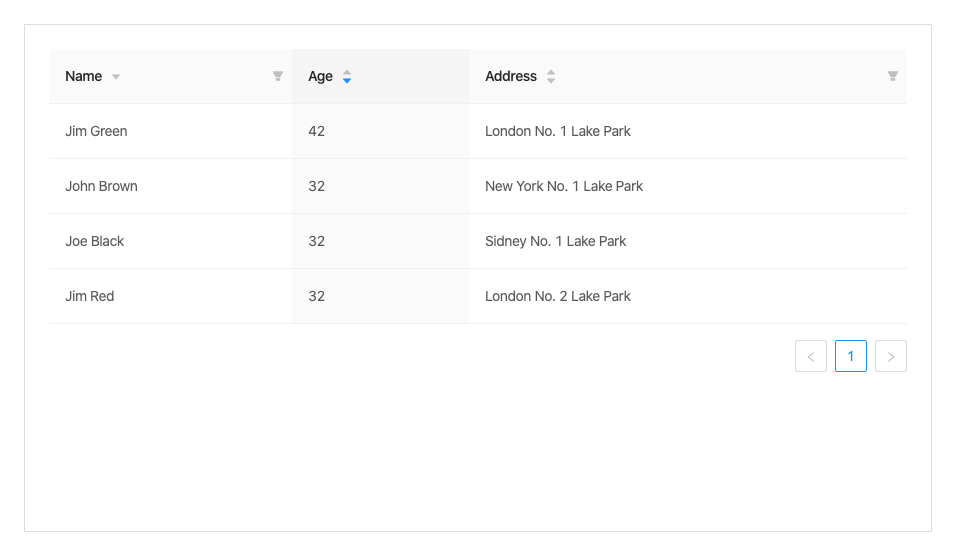The image size is (956, 556).
Task: Select the John Brown name cell
Action: pos(101,186)
